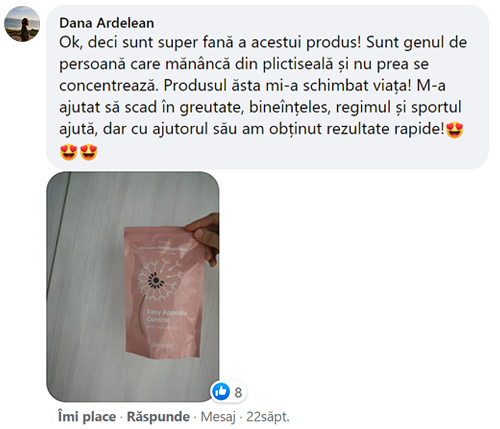The image size is (500, 429).
Task: Click the blue thumbs-up reaction icon
Action: pyautogui.click(x=221, y=391)
